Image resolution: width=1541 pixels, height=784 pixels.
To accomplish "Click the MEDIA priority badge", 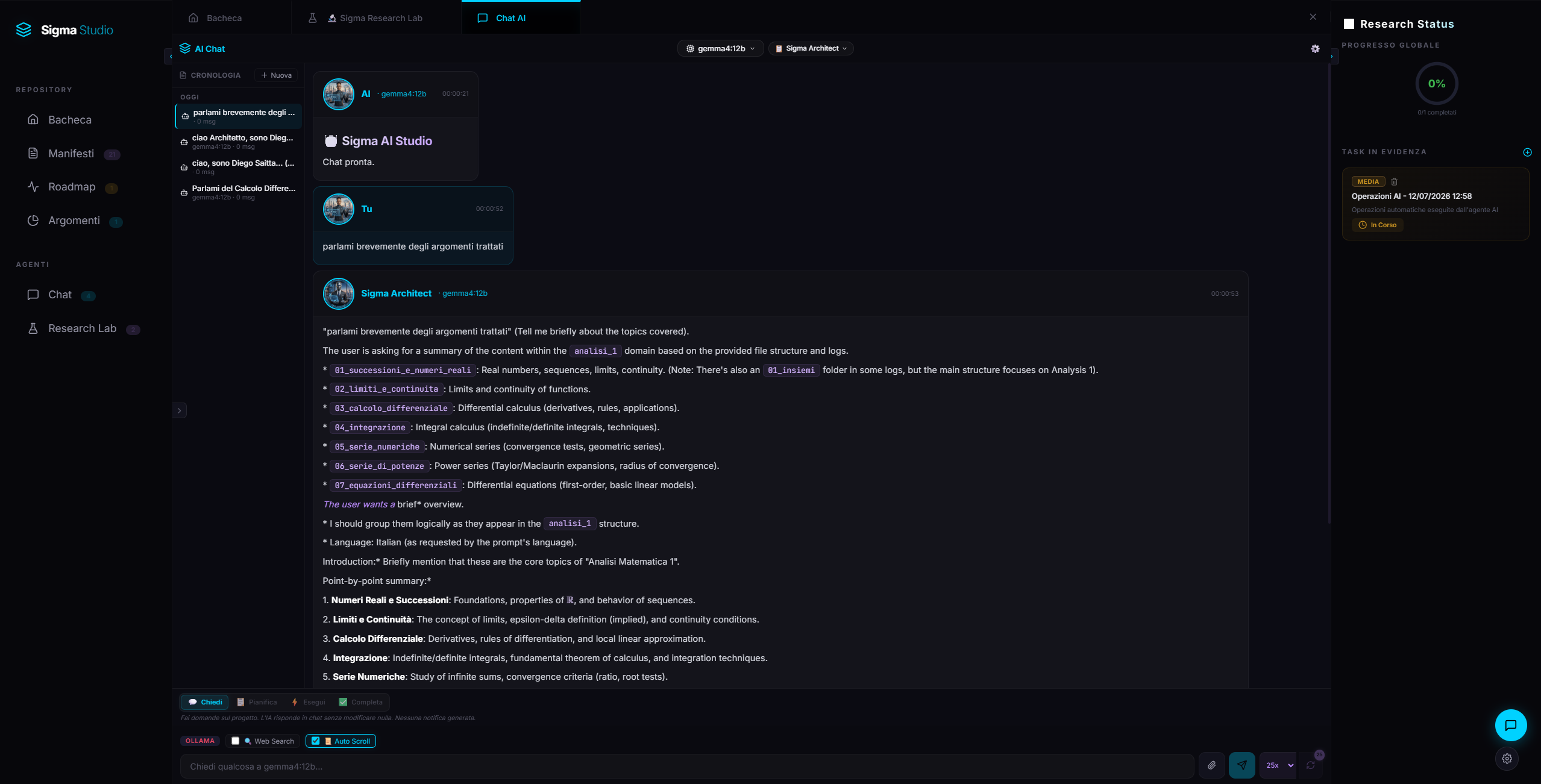I will 1368,182.
